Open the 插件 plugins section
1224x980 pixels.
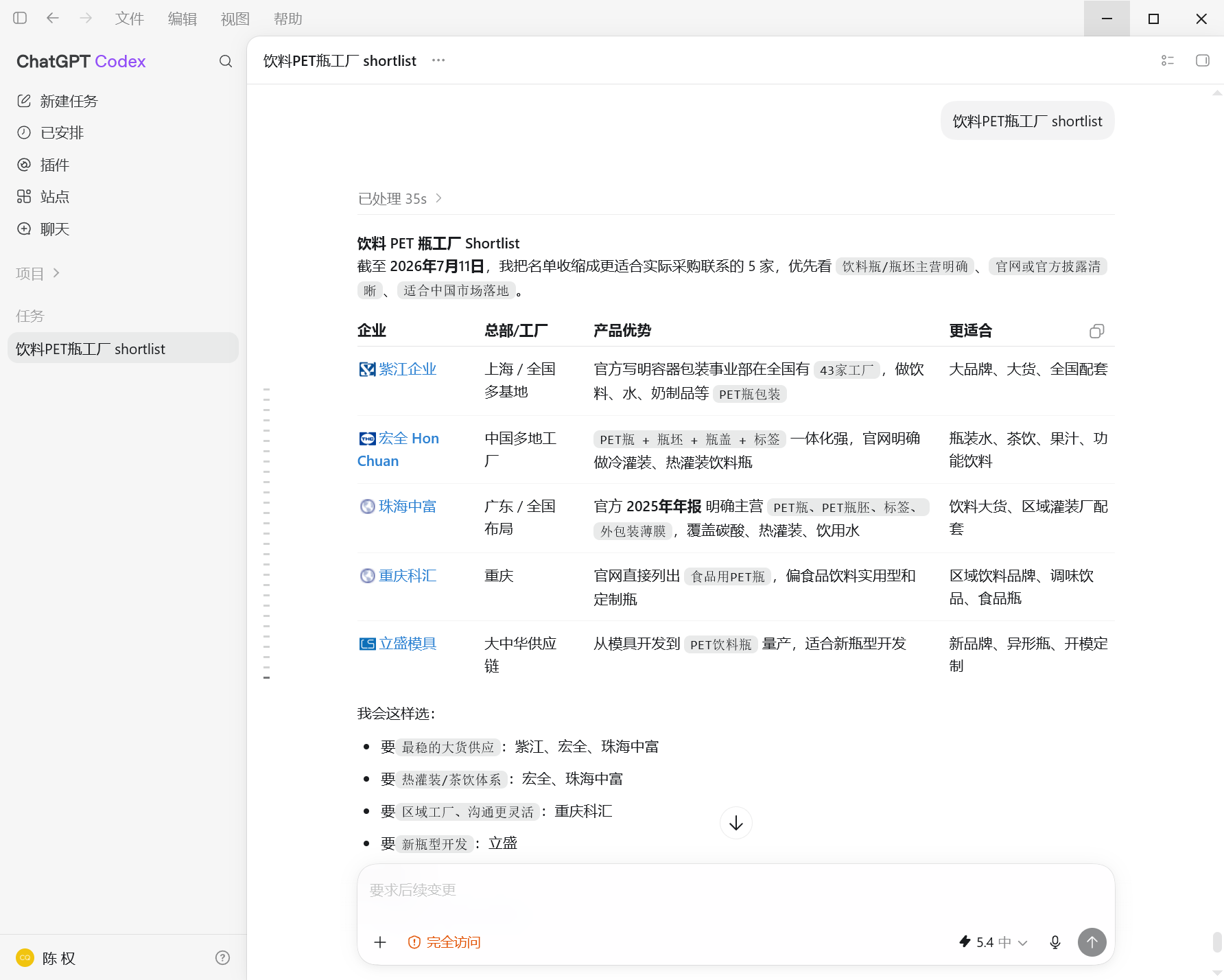(123, 165)
